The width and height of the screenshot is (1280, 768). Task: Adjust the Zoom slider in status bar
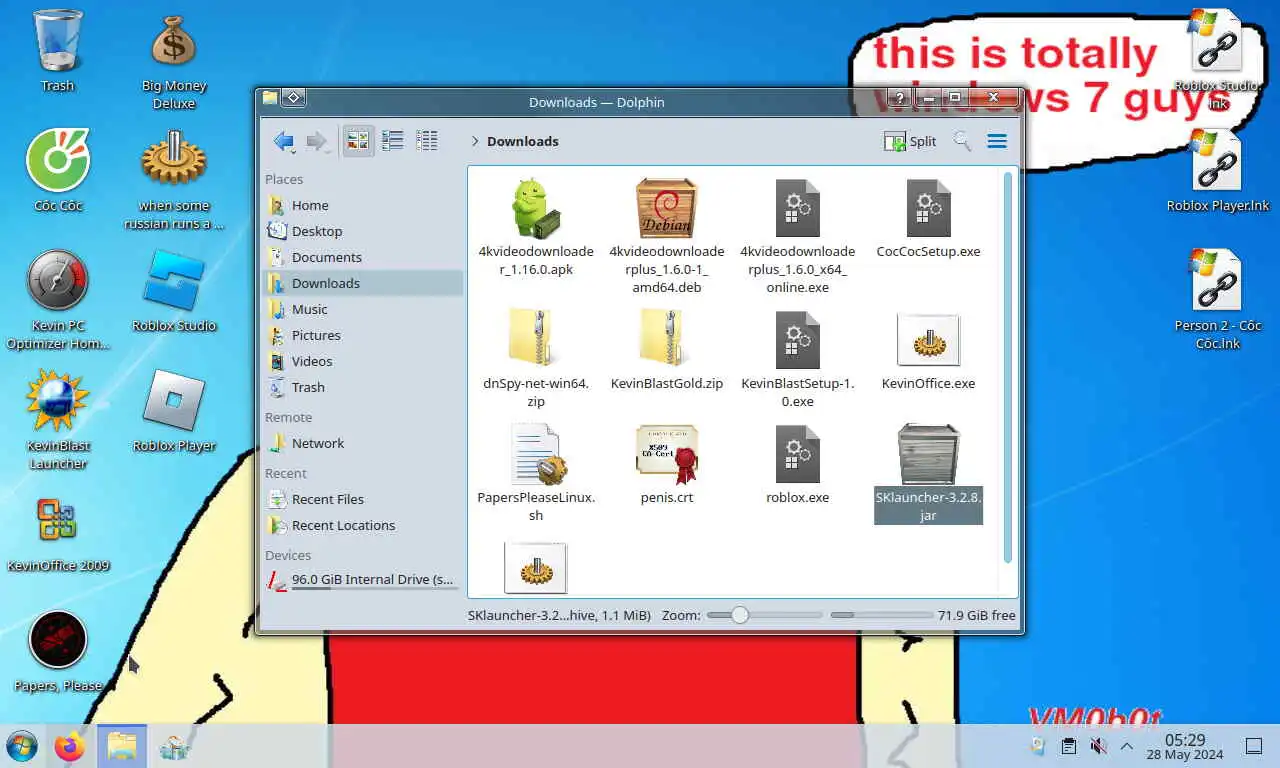(764, 615)
